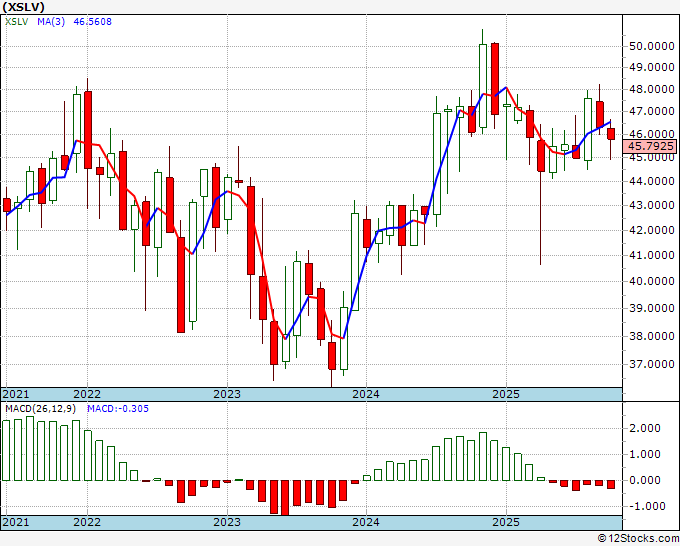Select 2022 on the MACD panel time axis
This screenshot has height=546, width=680.
87,522
